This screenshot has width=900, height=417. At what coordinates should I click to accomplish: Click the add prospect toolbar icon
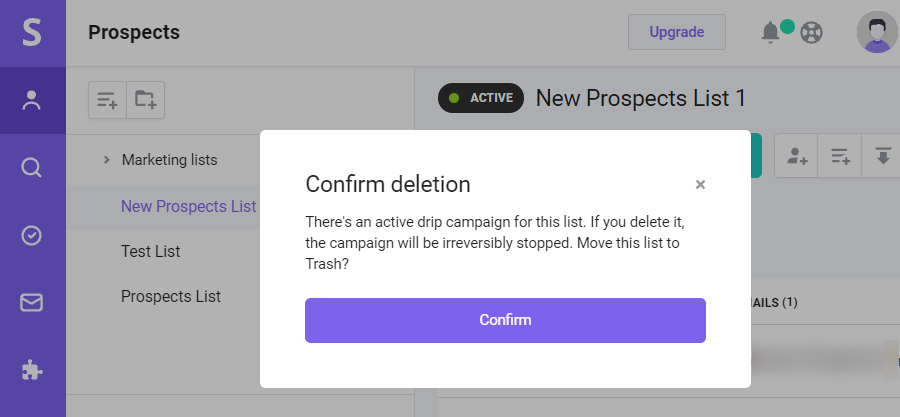click(797, 156)
